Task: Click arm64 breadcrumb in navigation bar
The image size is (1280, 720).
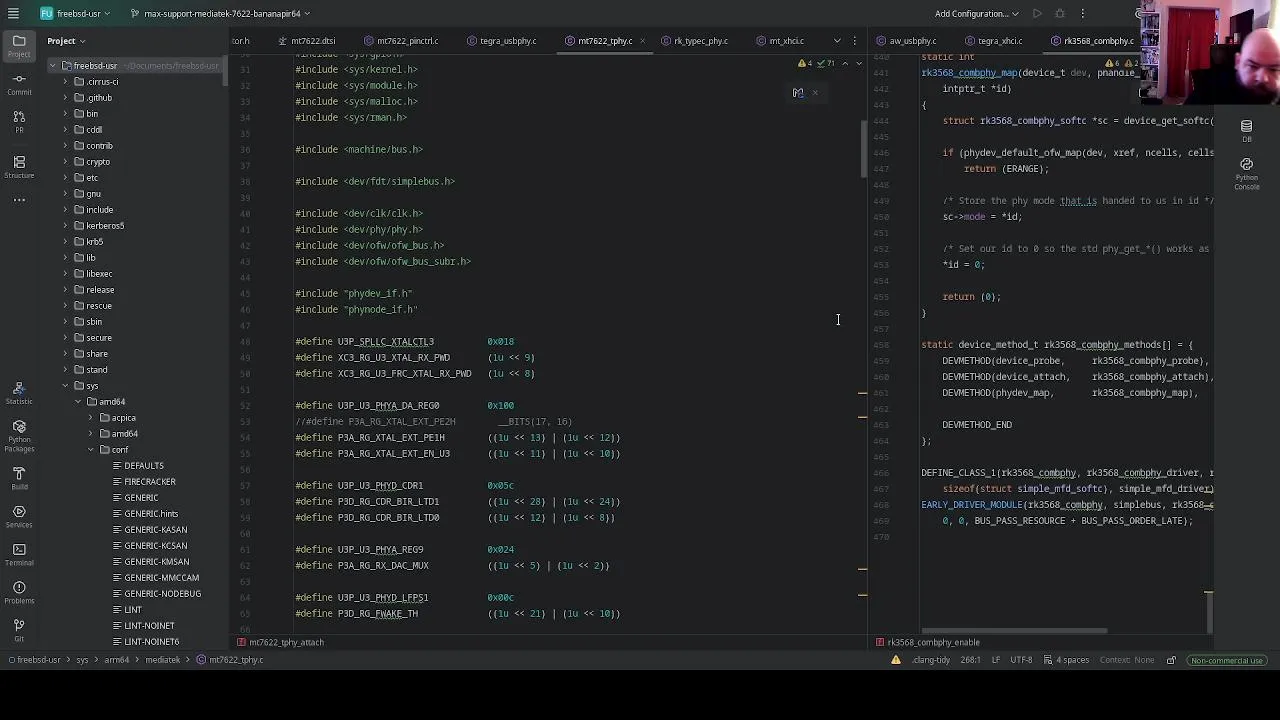Action: 117,660
